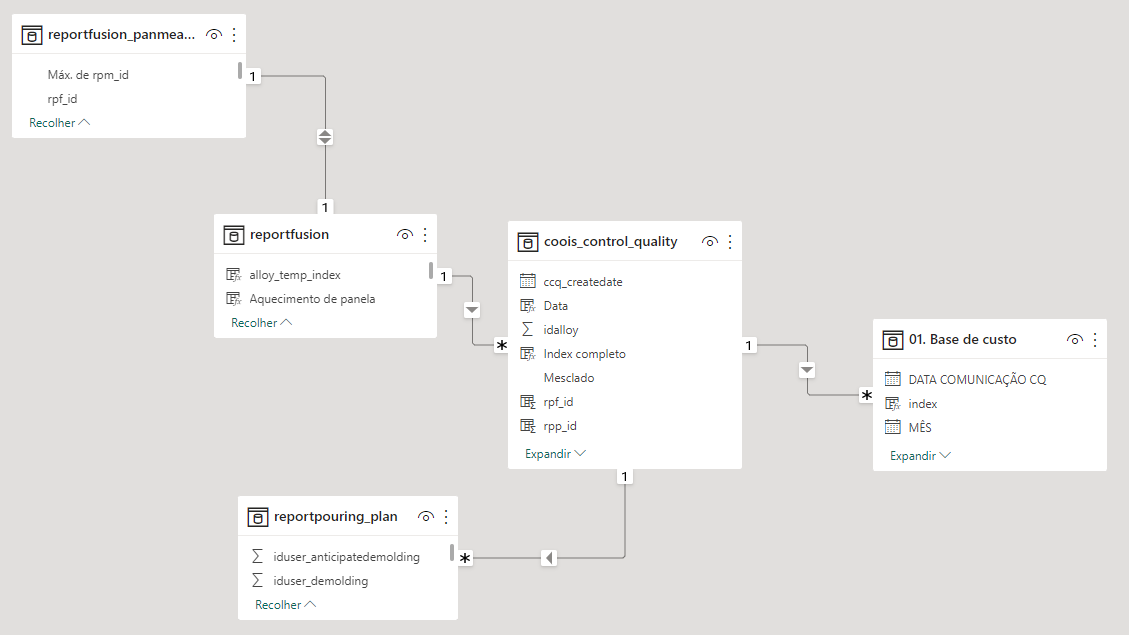Image resolution: width=1129 pixels, height=635 pixels.
Task: Select the alloy_temp_index field
Action: (294, 275)
